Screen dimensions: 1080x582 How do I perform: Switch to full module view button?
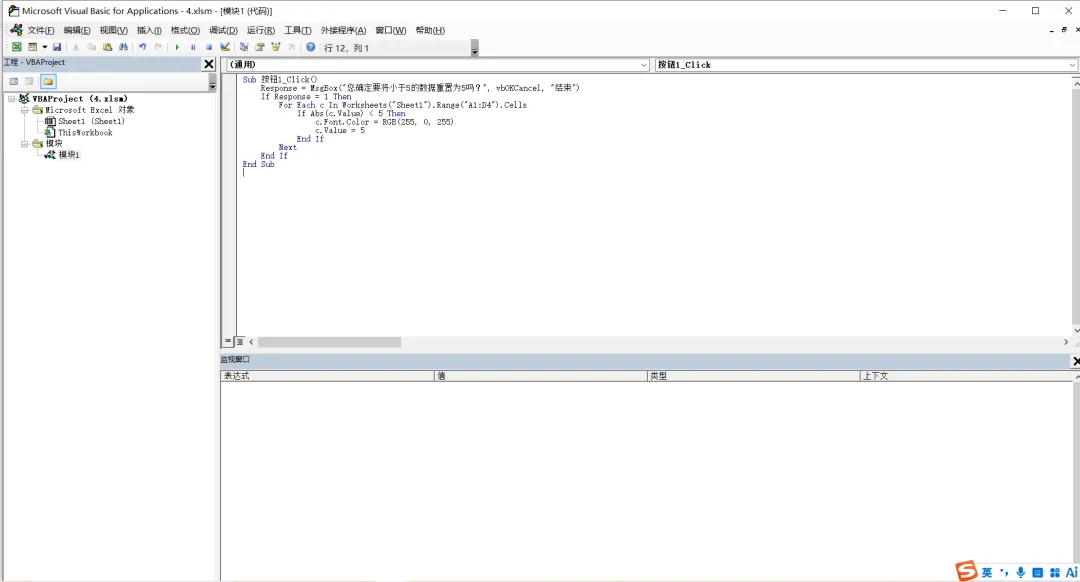click(x=240, y=342)
